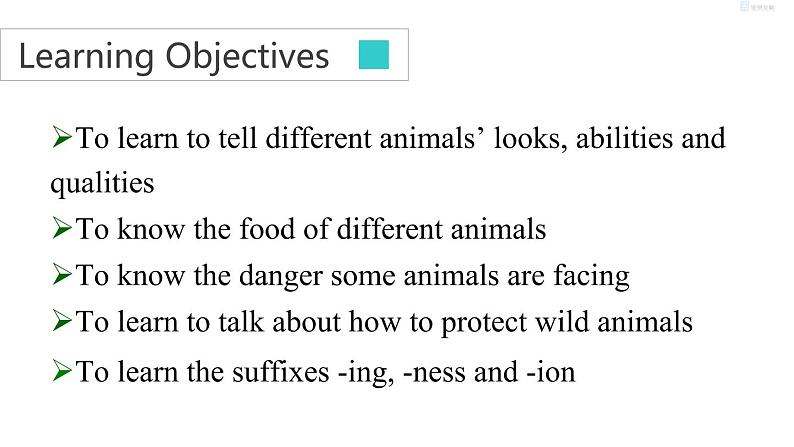Click the word "qualities" on the second line
Image resolution: width=794 pixels, height=447 pixels.
coord(102,184)
